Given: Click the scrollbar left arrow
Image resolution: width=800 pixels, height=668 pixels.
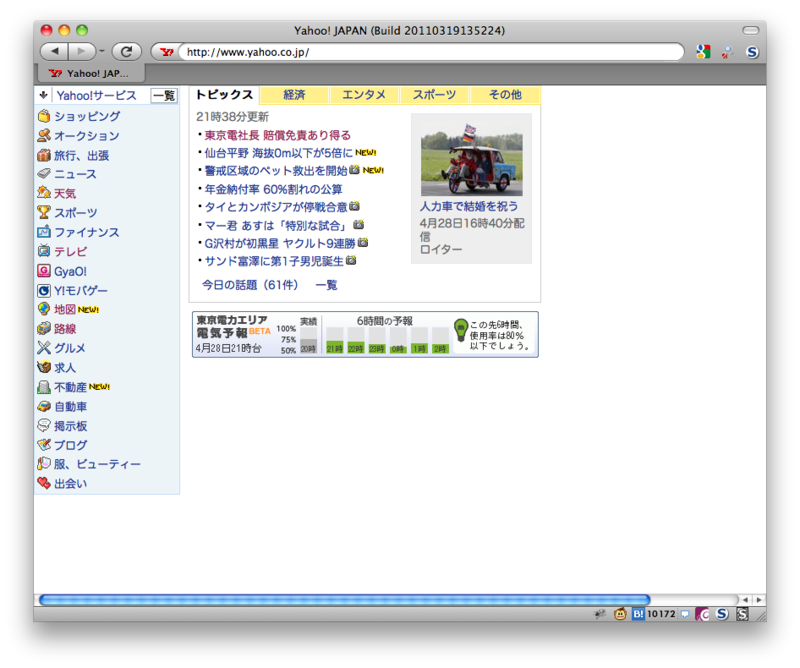Looking at the screenshot, I should pos(745,600).
